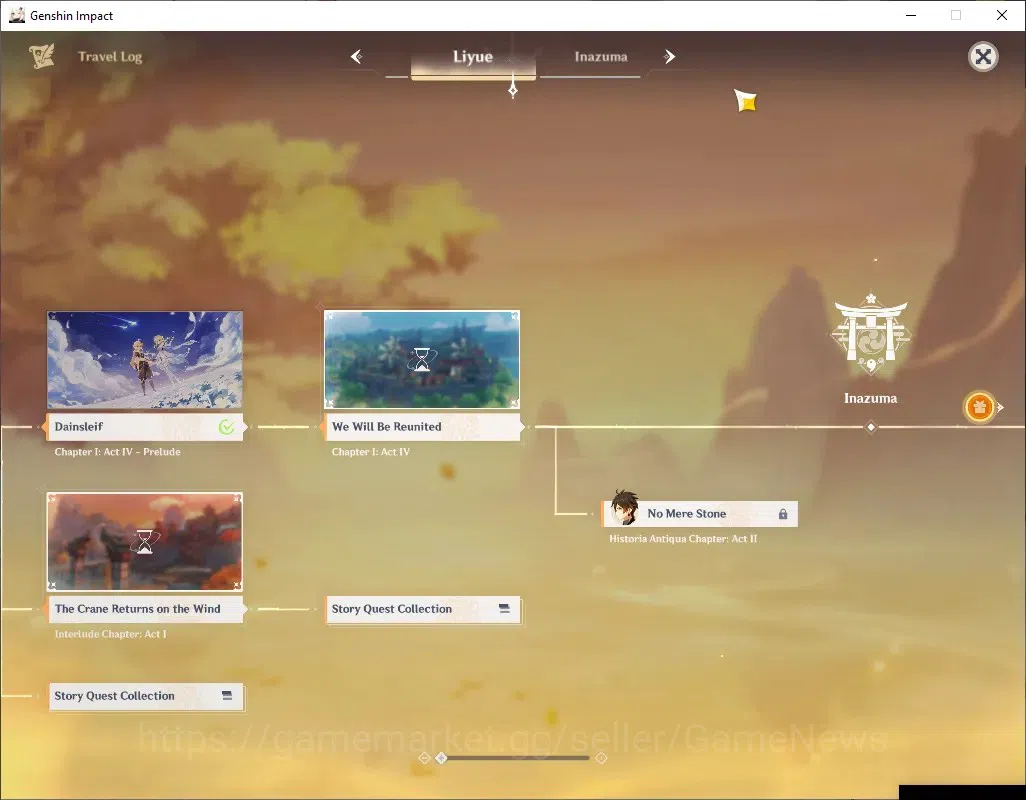1026x800 pixels.
Task: Open The Crane Returns on the Wind thumbnail
Action: point(145,542)
